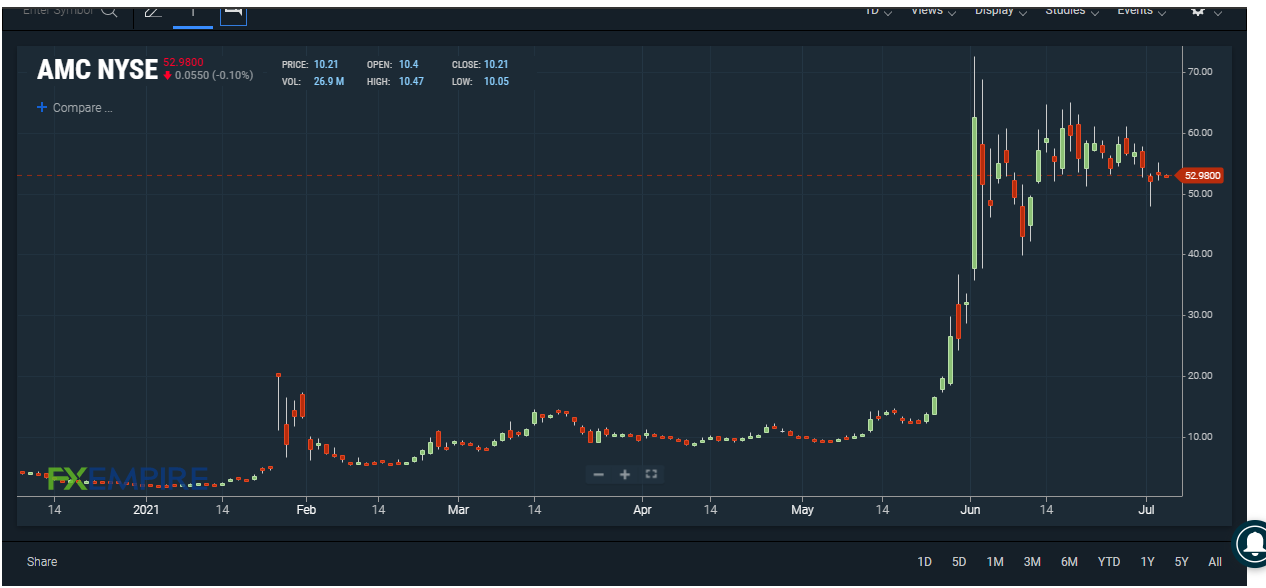
Task: Zoom in the chart with plus icon
Action: (x=625, y=474)
